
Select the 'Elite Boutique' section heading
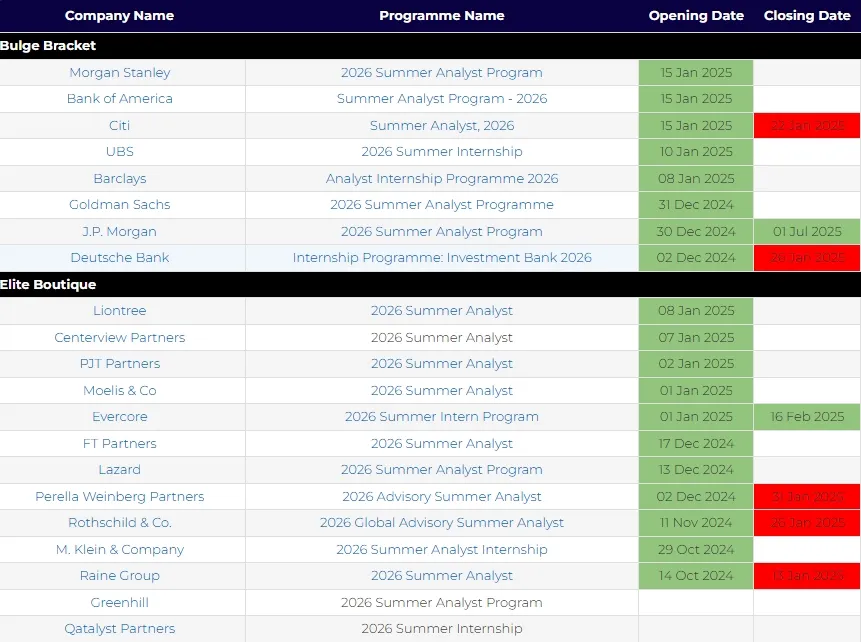(48, 284)
